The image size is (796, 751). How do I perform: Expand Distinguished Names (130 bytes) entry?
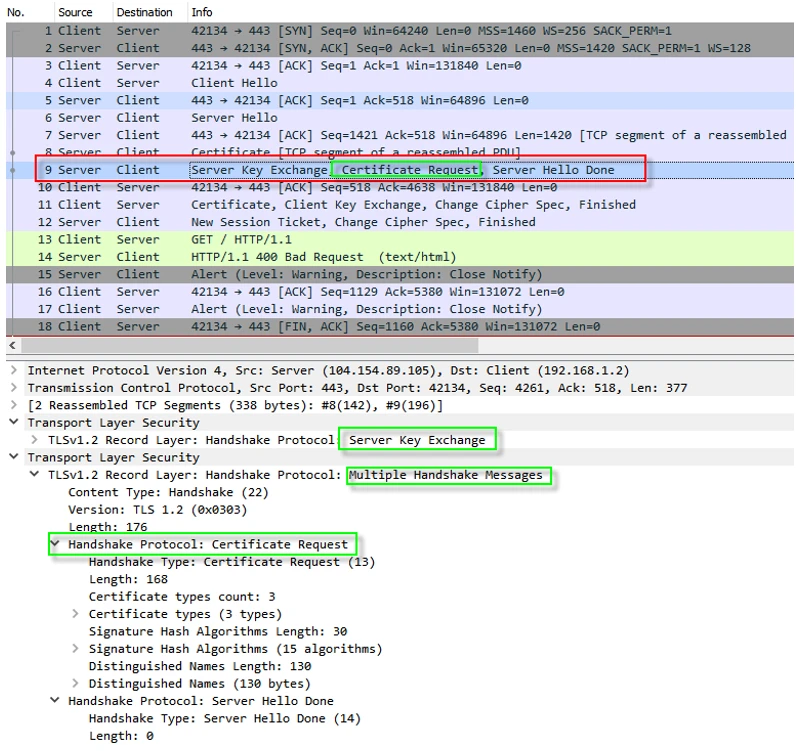76,684
